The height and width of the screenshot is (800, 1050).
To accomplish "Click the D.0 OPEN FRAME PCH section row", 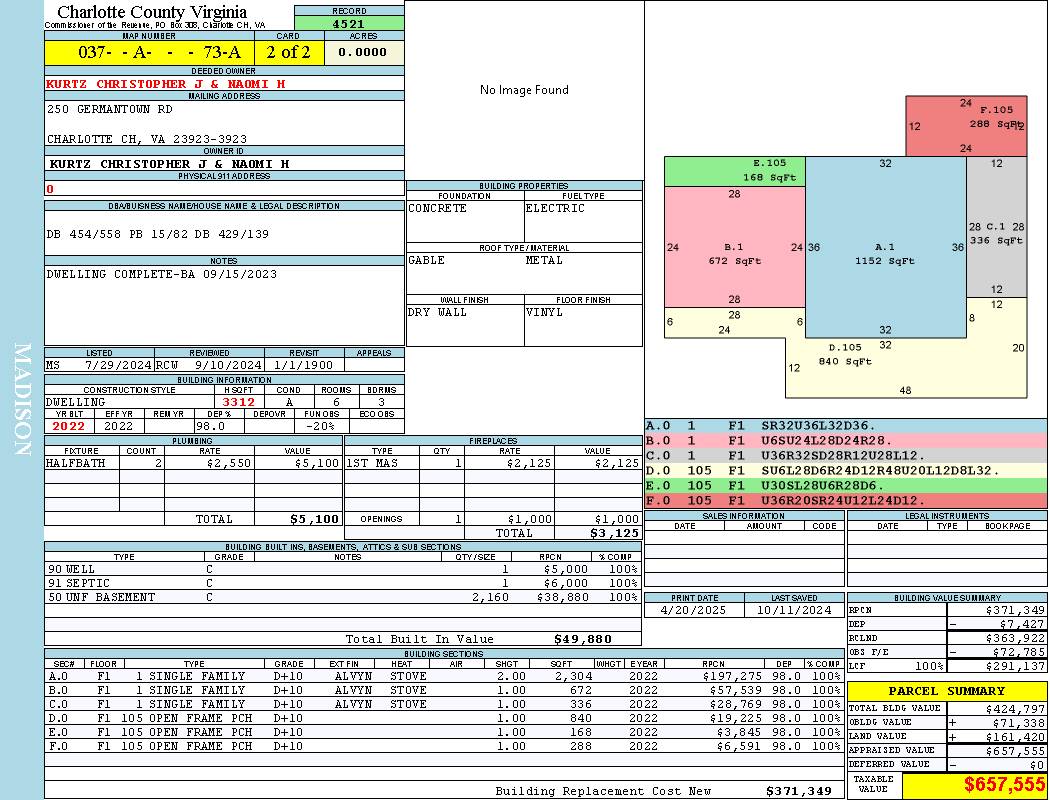I will tap(444, 718).
